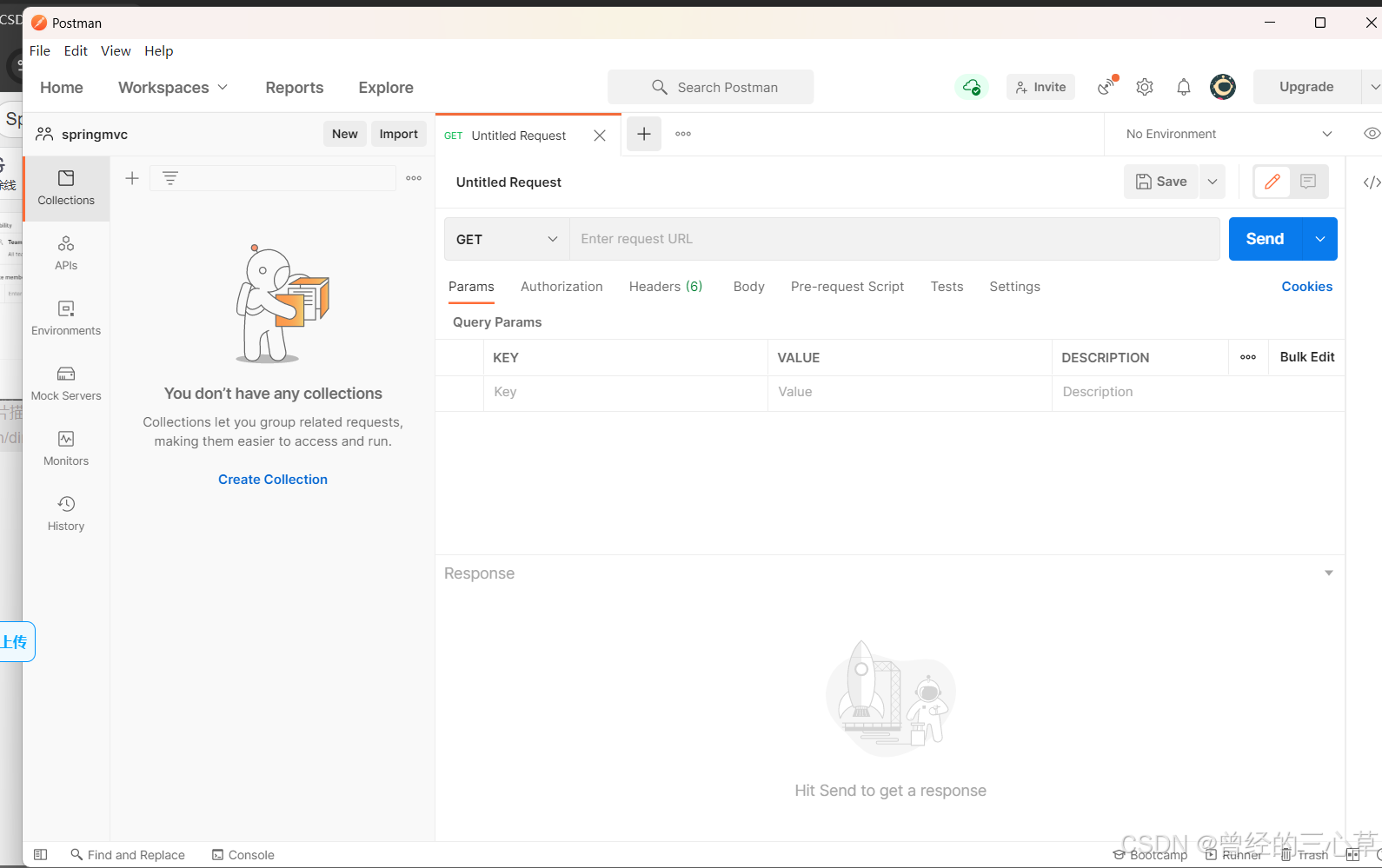Open Runner in the status bar

point(1233,855)
